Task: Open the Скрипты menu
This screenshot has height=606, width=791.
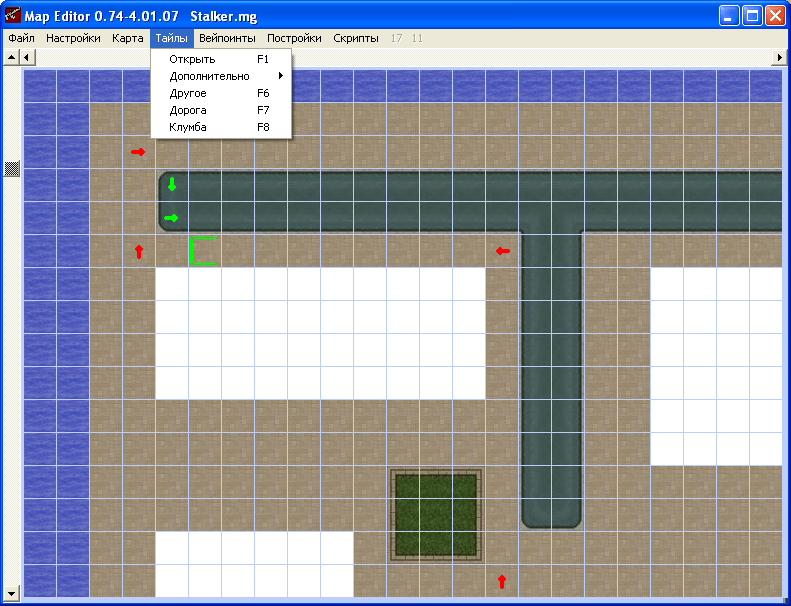Action: click(x=356, y=38)
